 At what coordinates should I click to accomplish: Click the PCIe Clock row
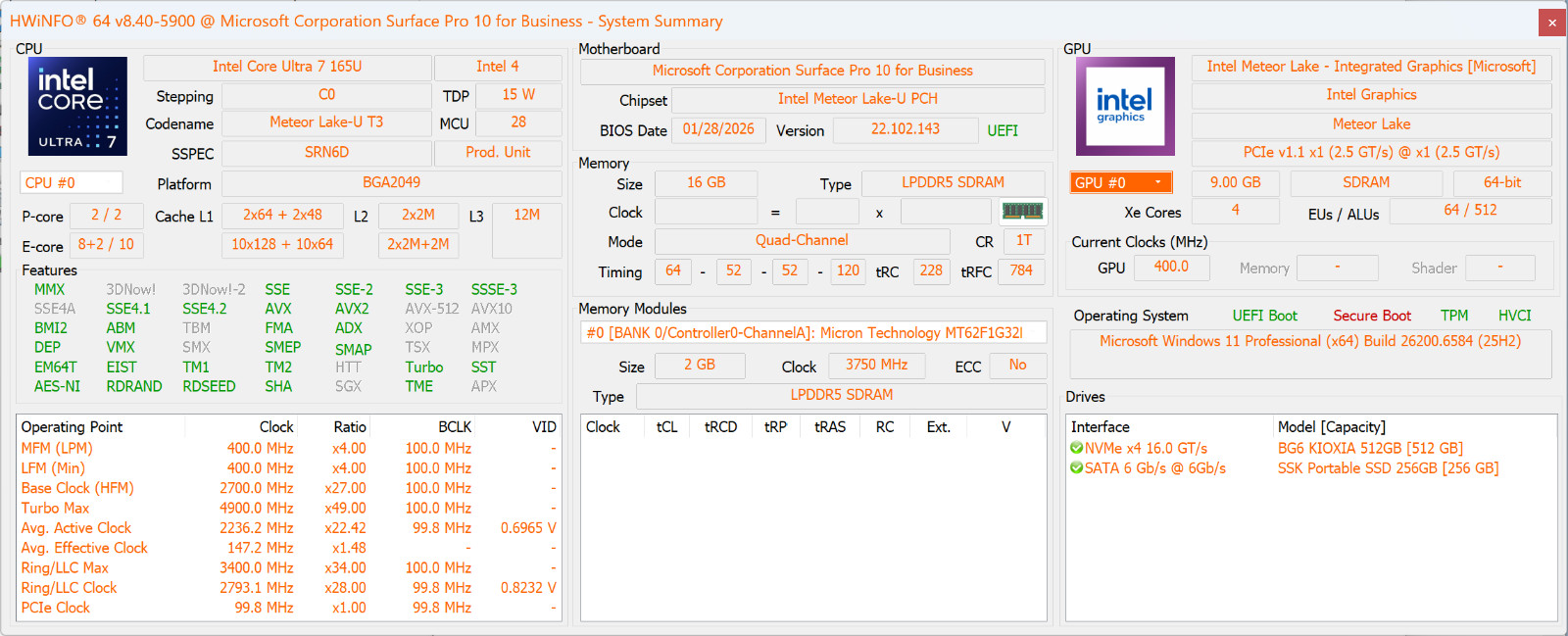[x=289, y=608]
